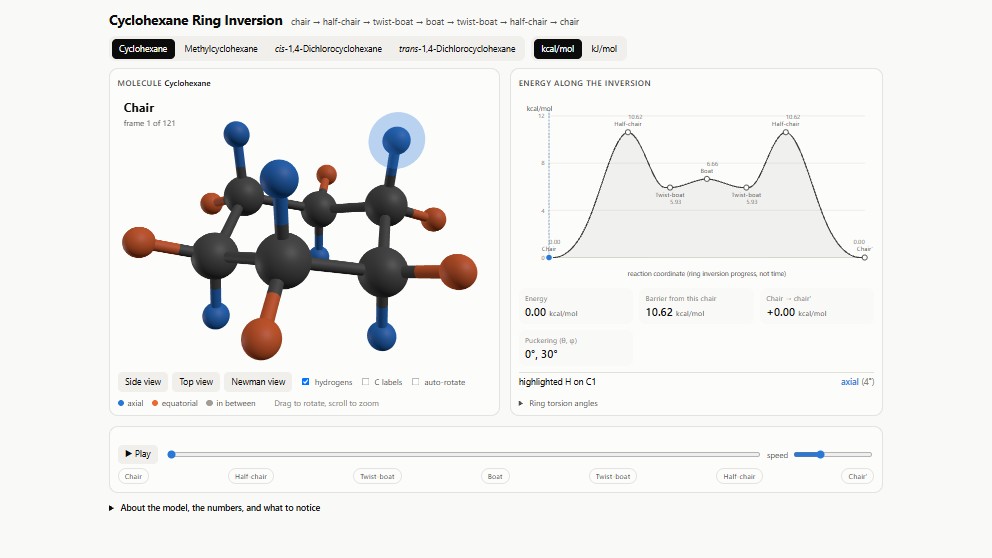
Task: Choose trans-1,4-Dichlorocyclohexane
Action: [x=457, y=49]
